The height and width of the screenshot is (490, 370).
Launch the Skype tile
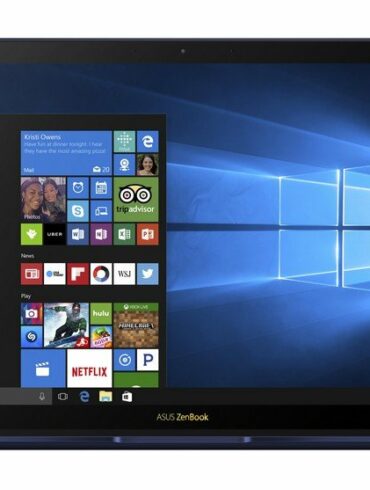pos(78,211)
